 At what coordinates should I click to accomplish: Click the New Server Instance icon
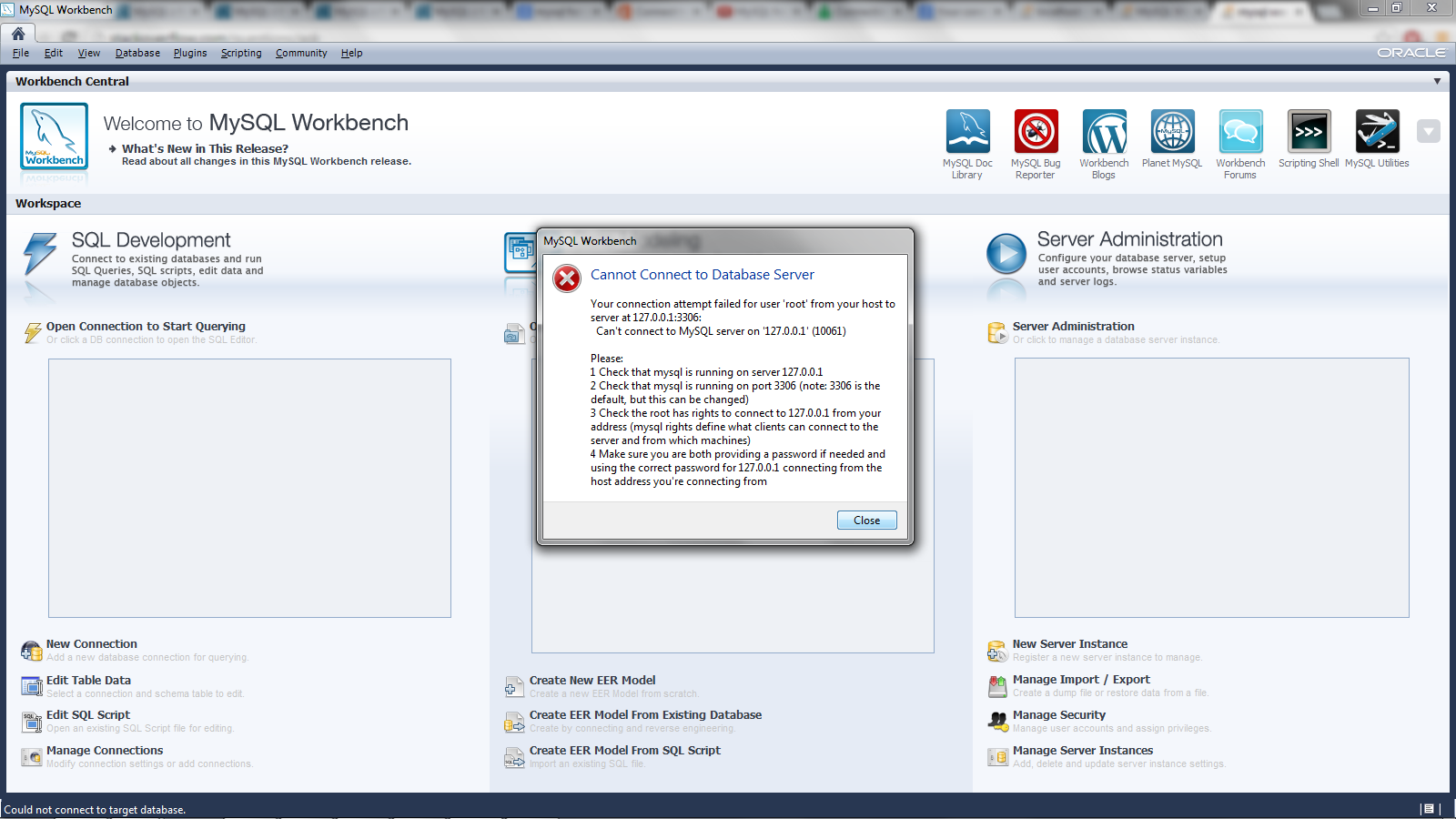pyautogui.click(x=997, y=651)
